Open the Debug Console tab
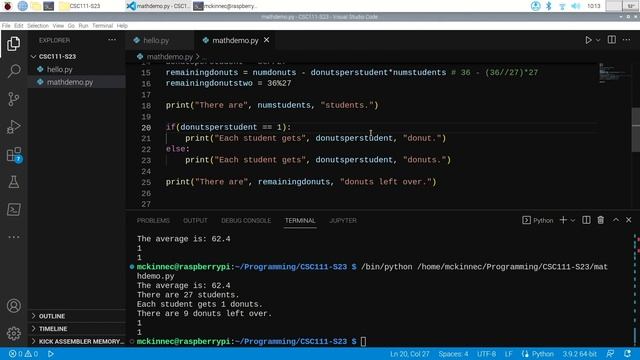The image size is (640, 360). (x=246, y=220)
